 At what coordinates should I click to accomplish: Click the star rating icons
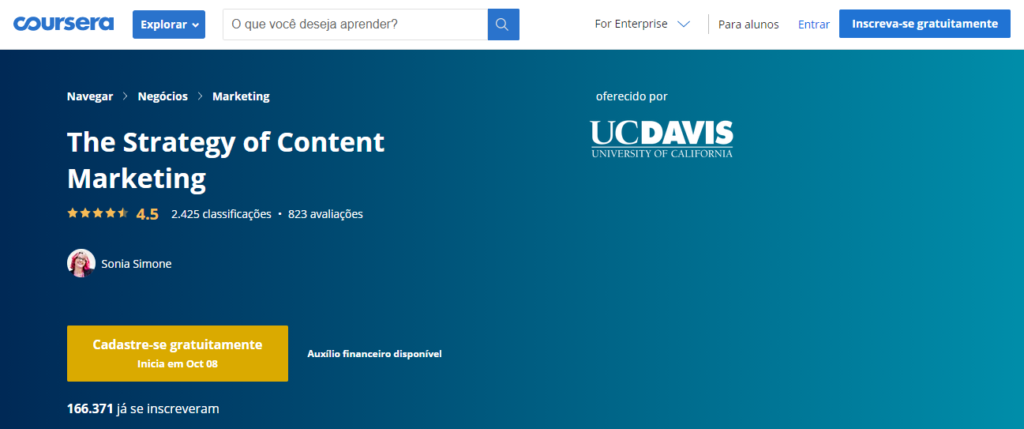(x=97, y=214)
